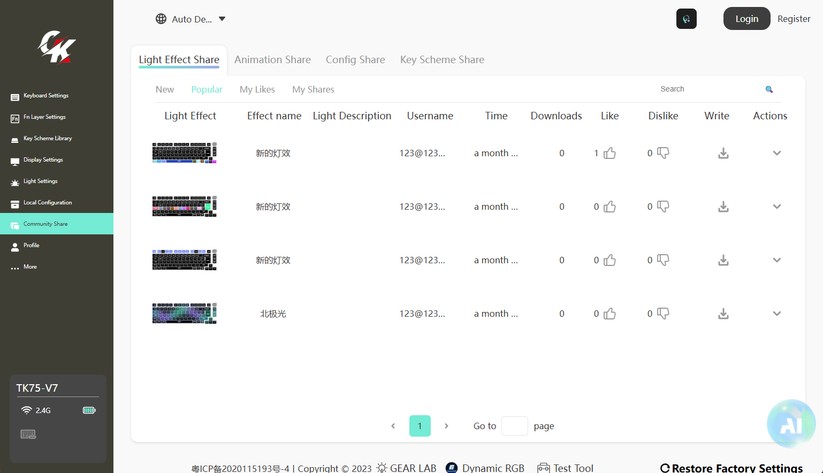
Task: Click the customer support headset icon
Action: tap(686, 19)
